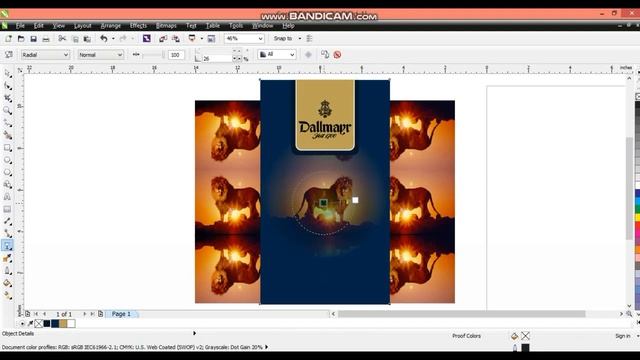Go to the previous page arrow
The width and height of the screenshot is (640, 360).
point(44,314)
